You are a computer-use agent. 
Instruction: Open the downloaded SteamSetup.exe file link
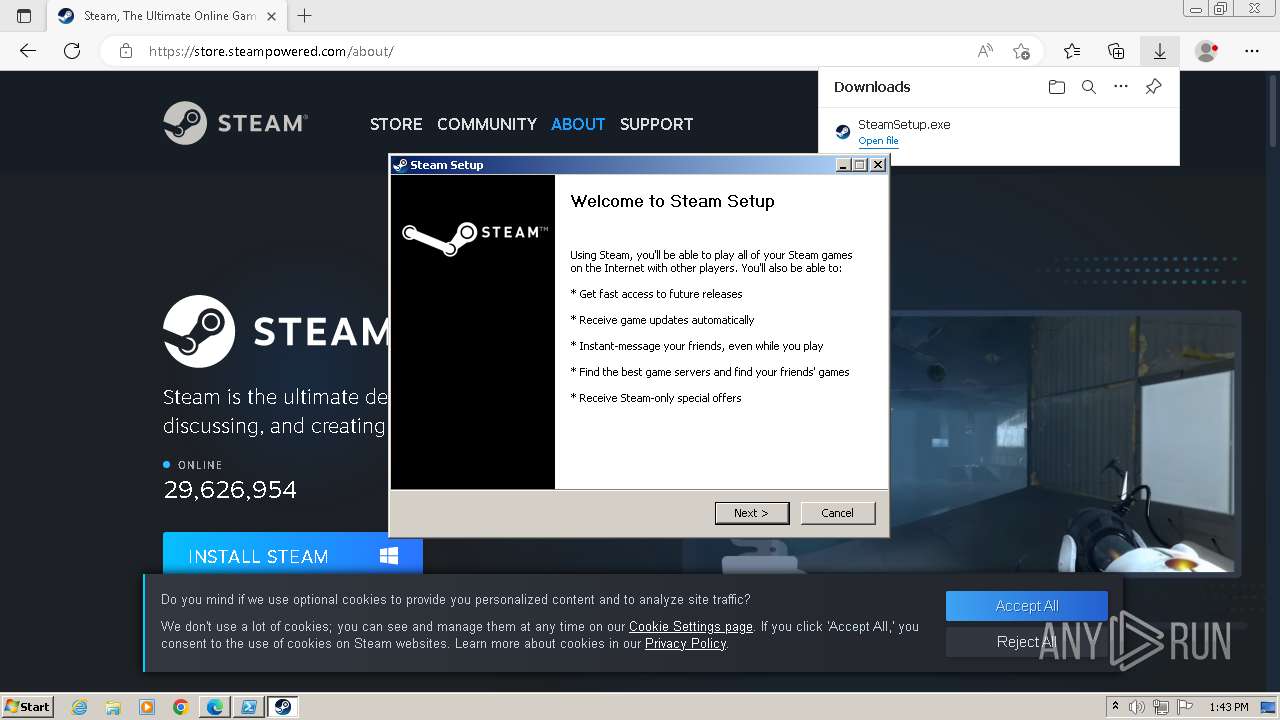pyautogui.click(x=878, y=141)
